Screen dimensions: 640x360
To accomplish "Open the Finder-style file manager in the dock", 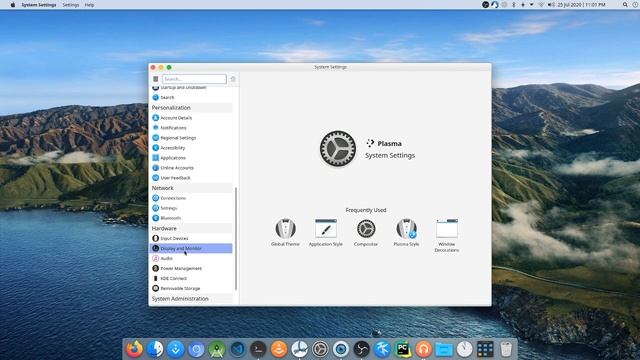I will tap(155, 349).
